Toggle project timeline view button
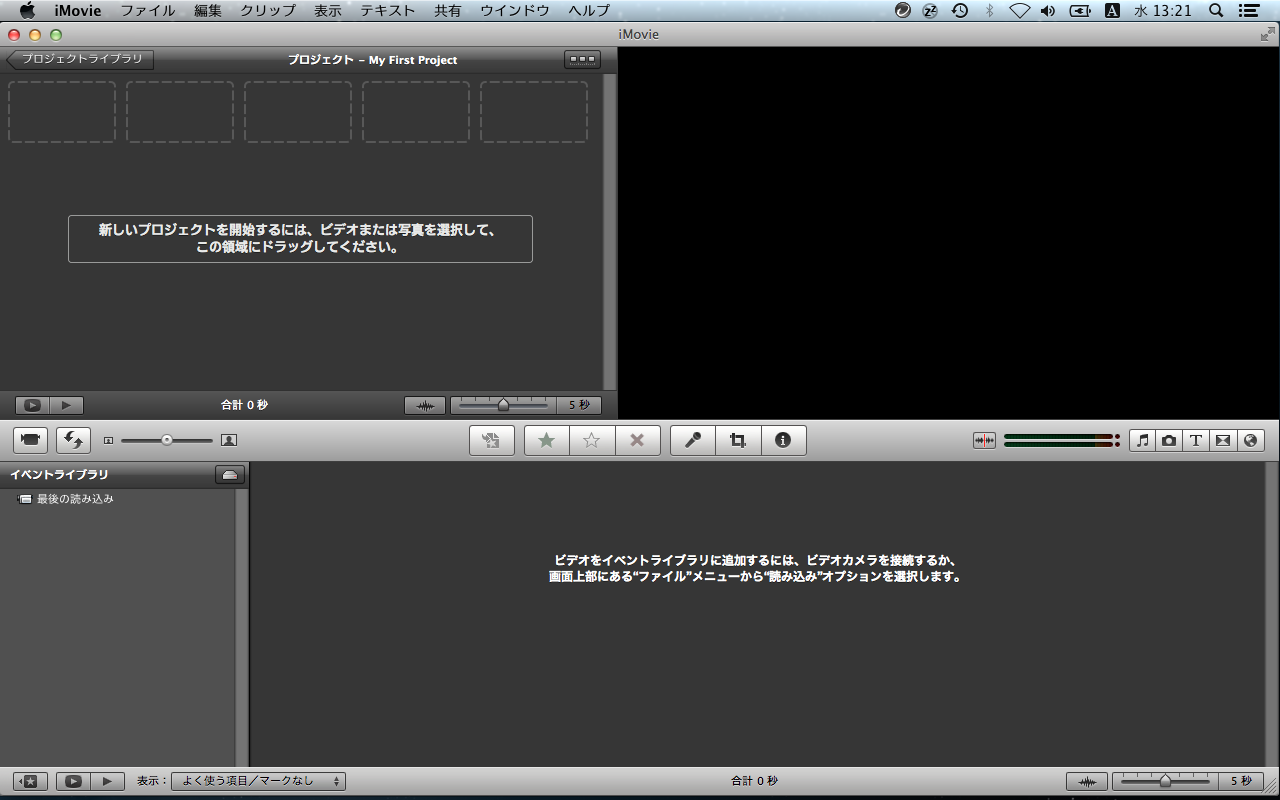 [x=582, y=59]
